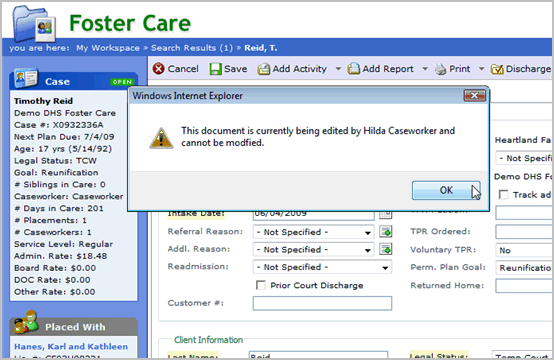Screen dimensions: 554x360
Task: Click the Client Information section heading
Action: click(208, 340)
